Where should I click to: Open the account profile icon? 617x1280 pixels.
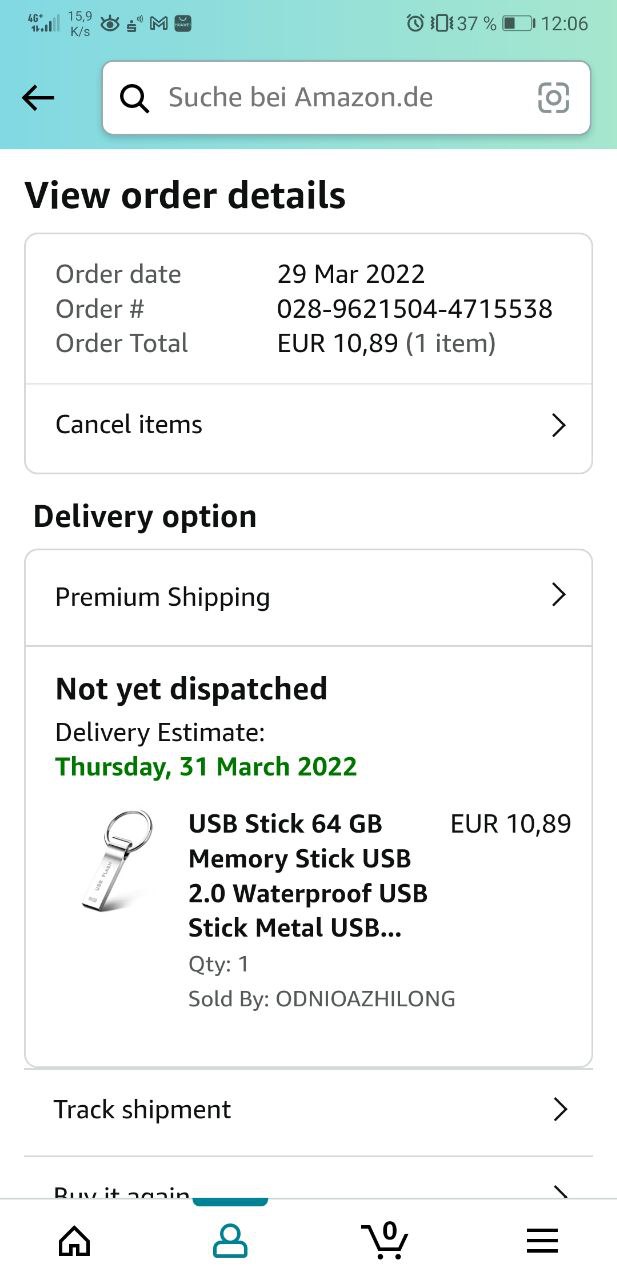tap(230, 1241)
